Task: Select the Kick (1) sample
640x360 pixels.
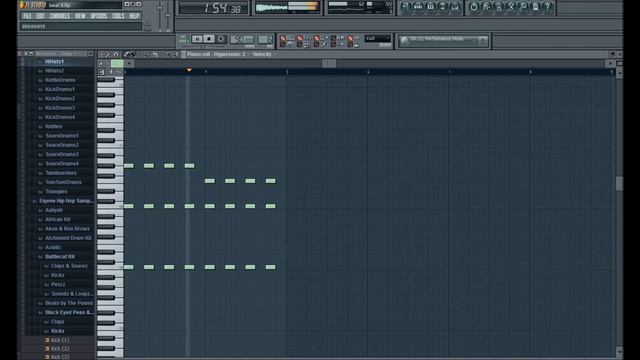Action: pyautogui.click(x=60, y=340)
